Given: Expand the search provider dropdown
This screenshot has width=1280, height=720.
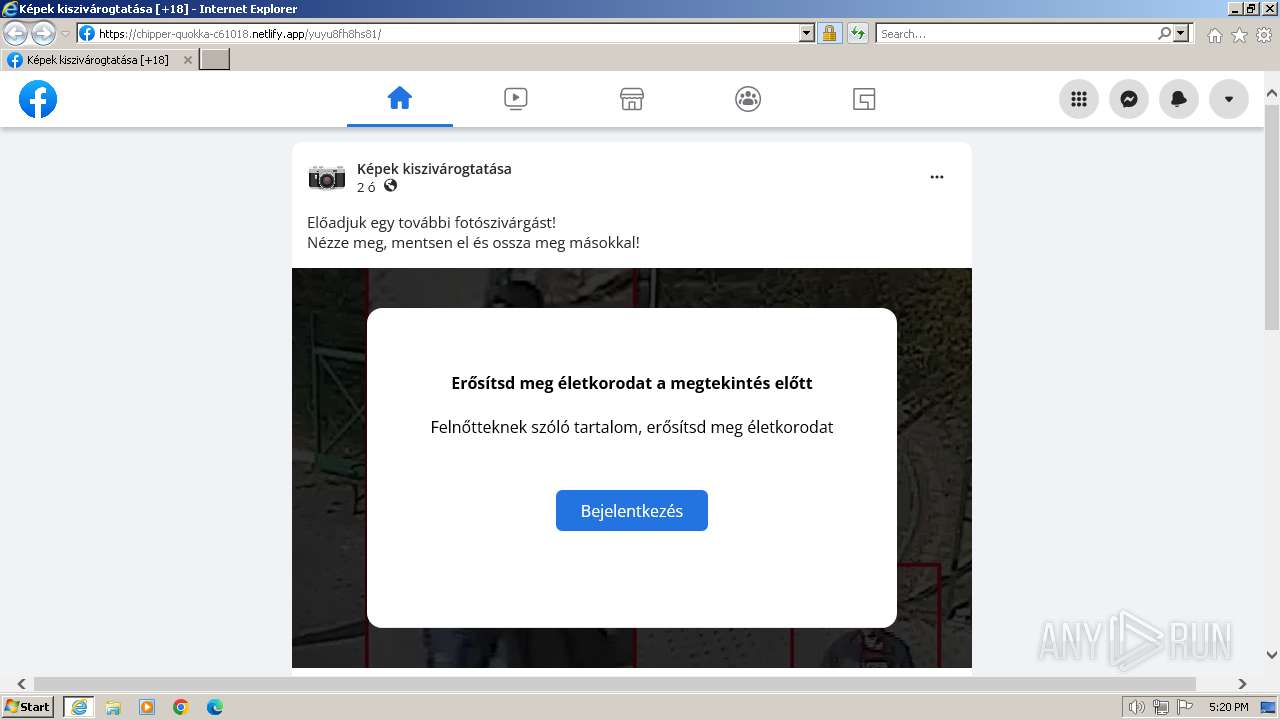Looking at the screenshot, I should click(1182, 33).
